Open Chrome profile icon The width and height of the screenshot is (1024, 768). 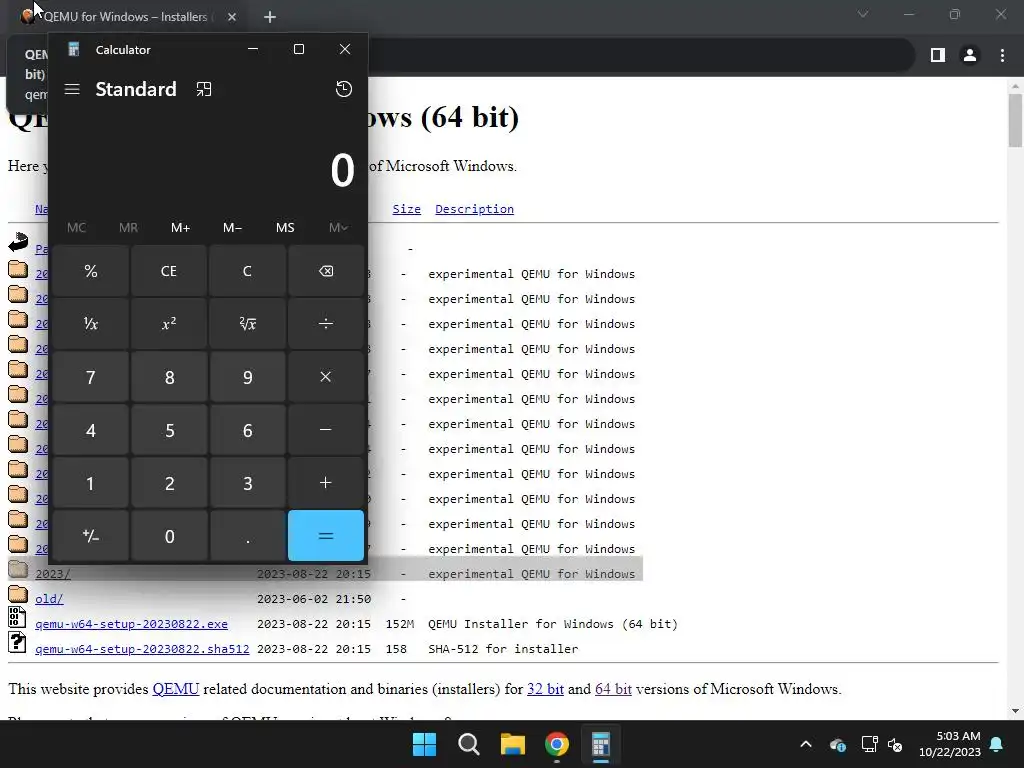point(970,56)
